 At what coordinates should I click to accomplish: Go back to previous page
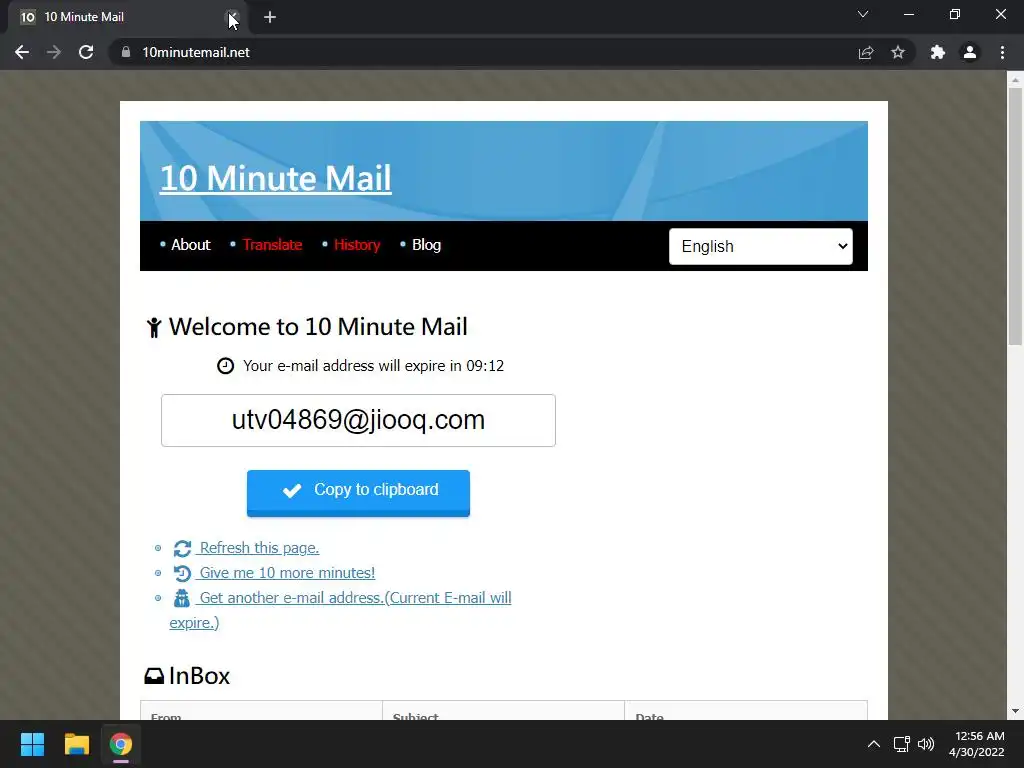coord(22,52)
